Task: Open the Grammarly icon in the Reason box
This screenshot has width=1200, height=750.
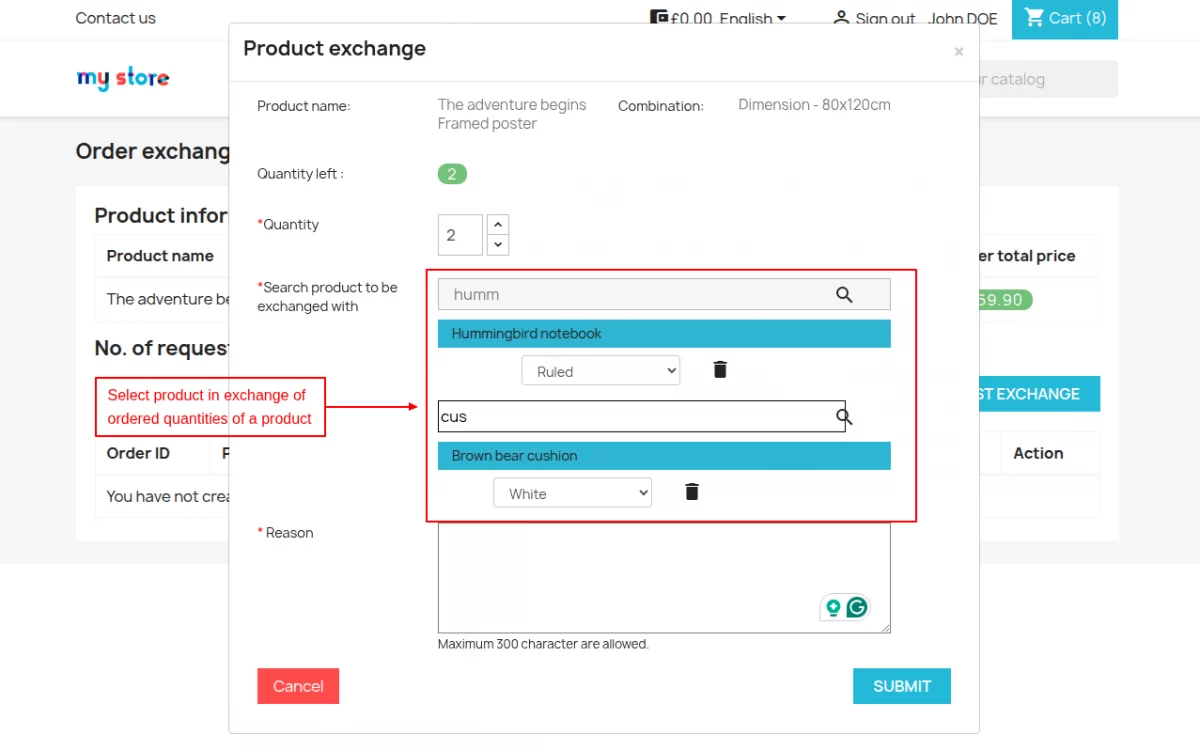Action: (x=858, y=607)
